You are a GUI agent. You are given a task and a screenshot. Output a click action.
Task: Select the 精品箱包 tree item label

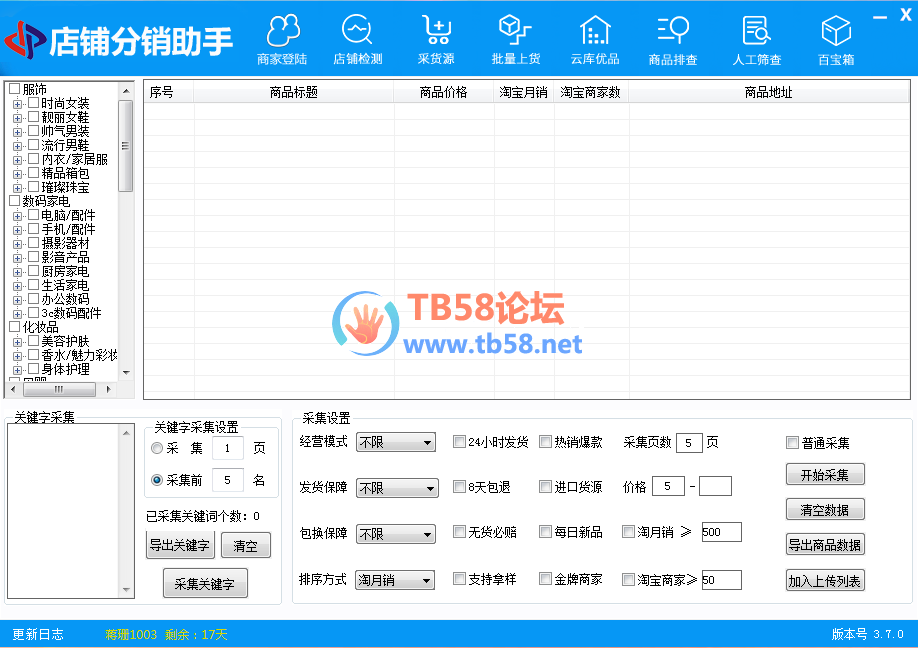65,173
